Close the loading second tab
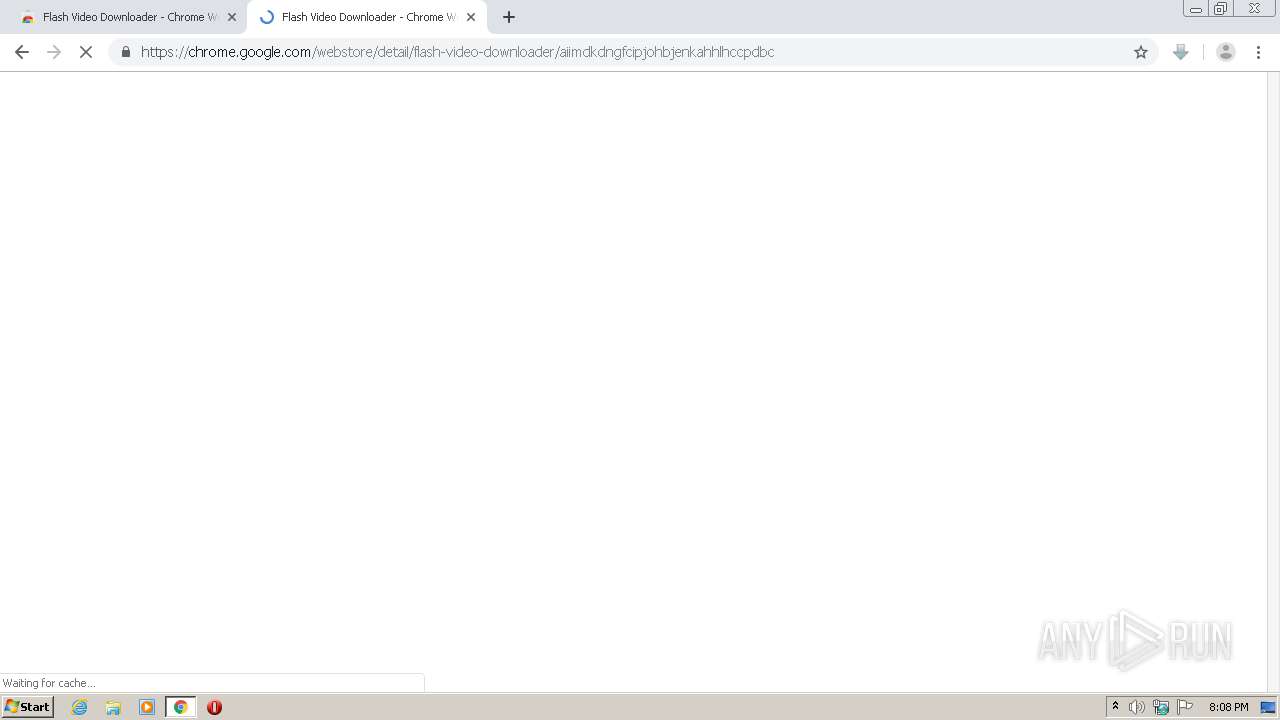The width and height of the screenshot is (1280, 720). click(x=471, y=17)
